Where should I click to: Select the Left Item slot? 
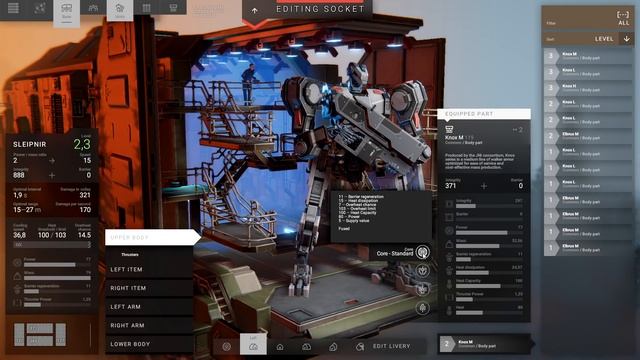pyautogui.click(x=149, y=269)
